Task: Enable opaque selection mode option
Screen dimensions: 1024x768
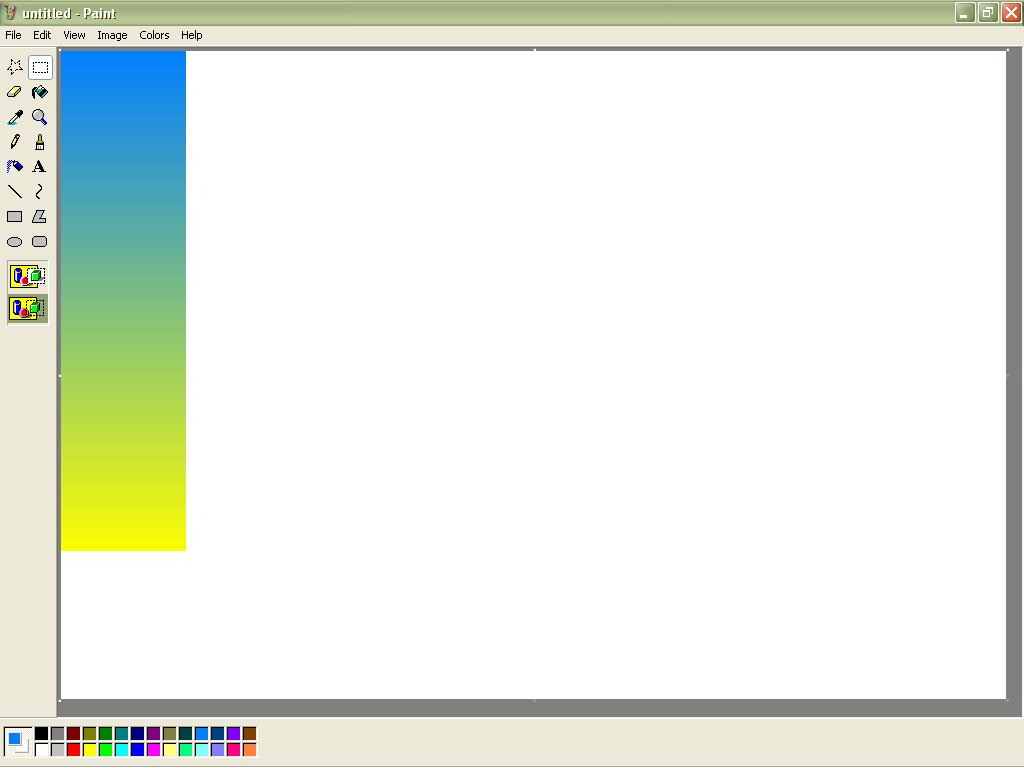Action: coord(27,276)
